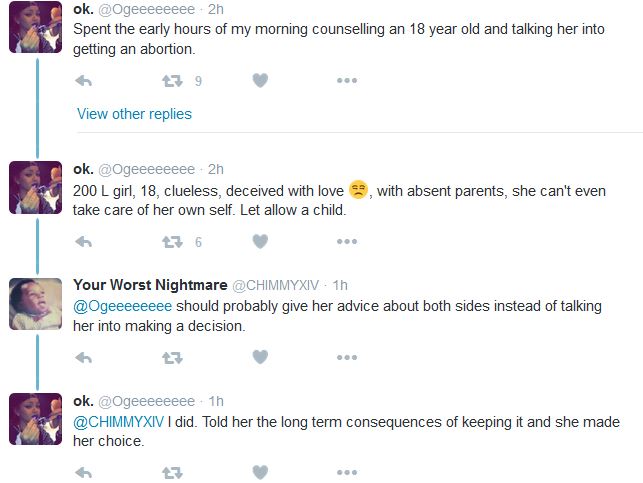Click Your Worst Nightmare's avatar thumbnail
This screenshot has width=643, height=483.
[35, 304]
